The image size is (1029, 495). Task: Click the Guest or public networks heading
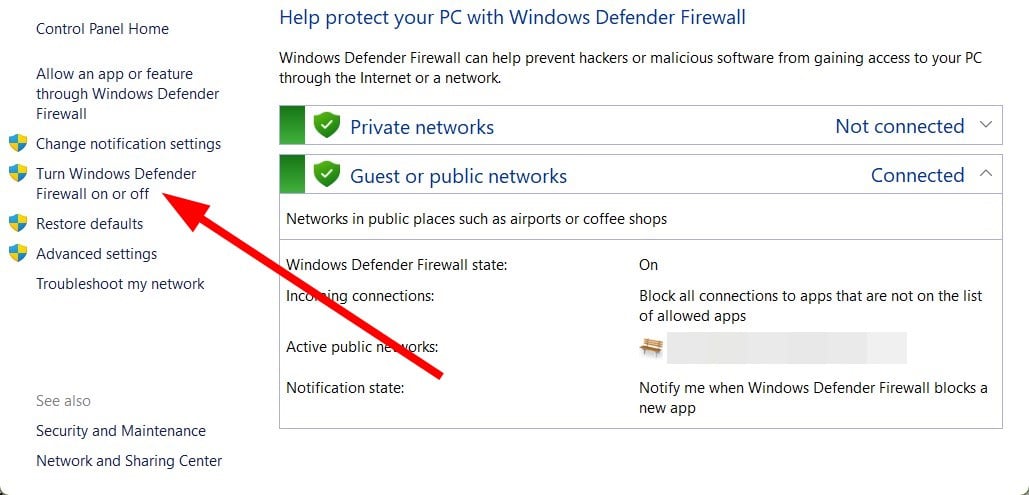pos(458,176)
